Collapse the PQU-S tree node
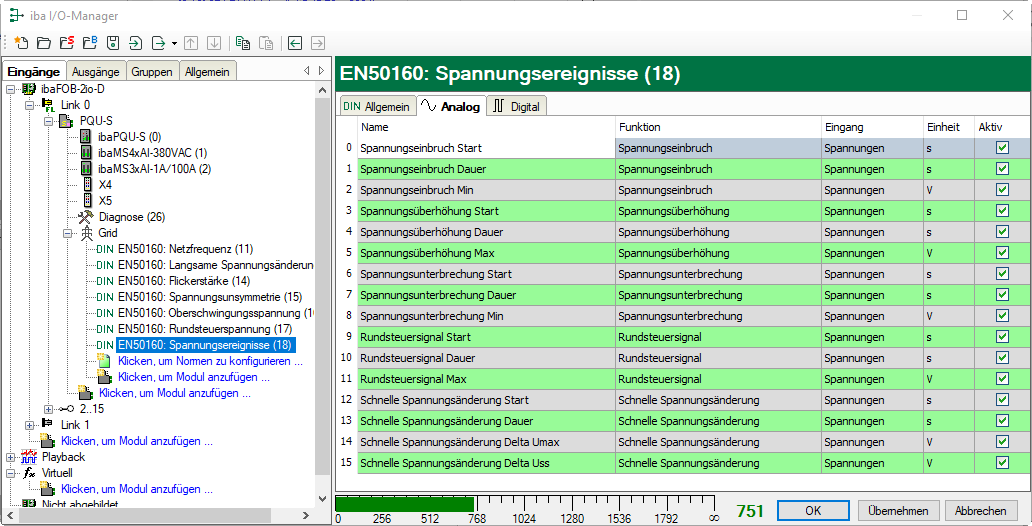The height and width of the screenshot is (526, 1032). (x=48, y=121)
